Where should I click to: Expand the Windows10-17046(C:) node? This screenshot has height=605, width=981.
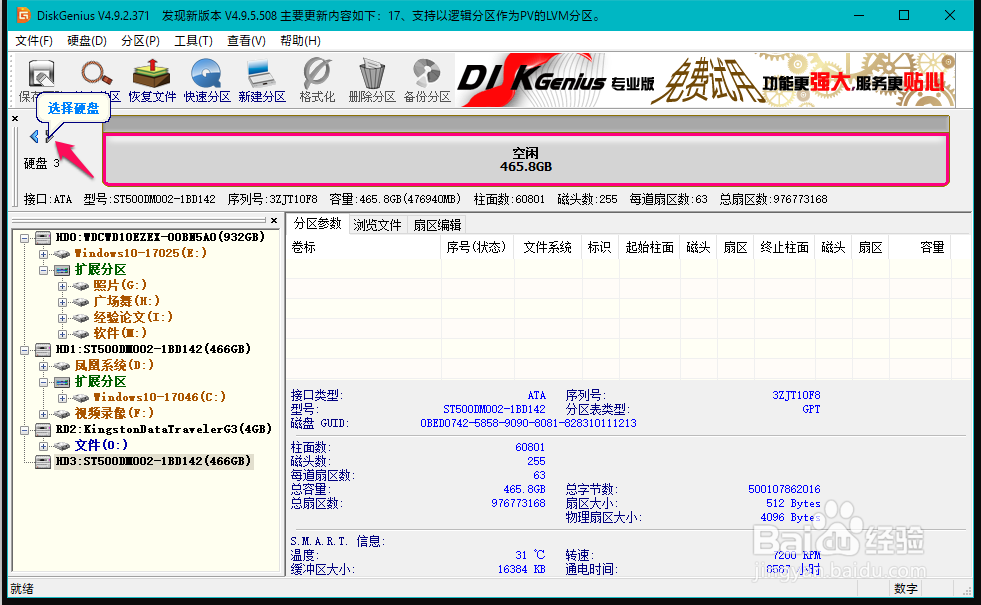(62, 398)
